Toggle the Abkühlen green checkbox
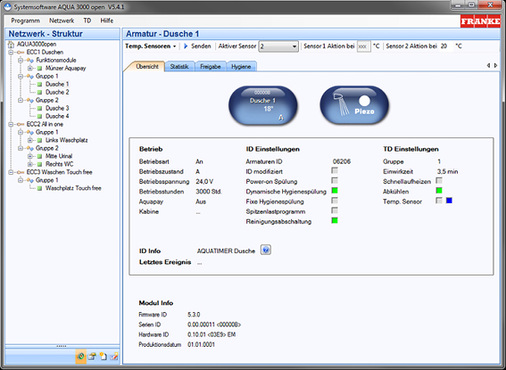The height and width of the screenshot is (370, 506). click(x=439, y=191)
